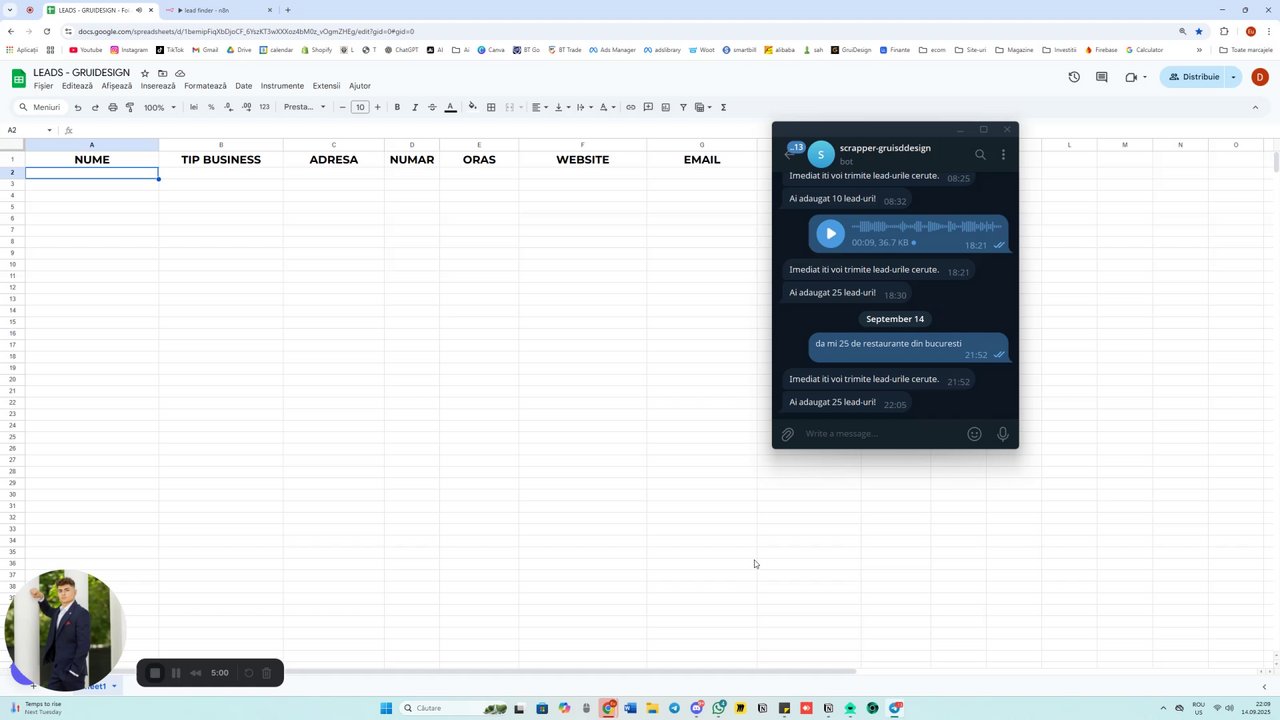Click the font size field

[x=360, y=107]
